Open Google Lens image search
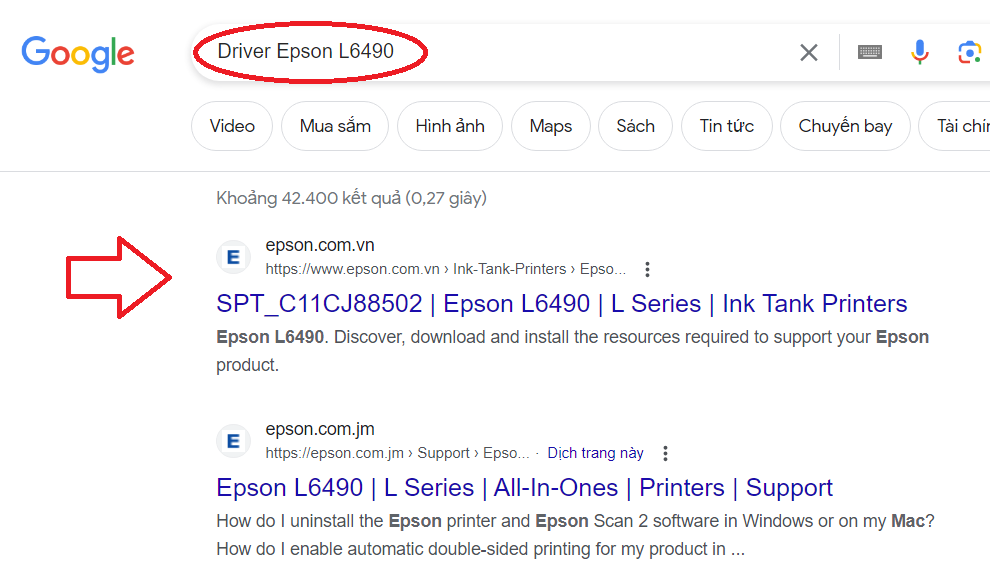The image size is (990, 583). click(x=968, y=53)
